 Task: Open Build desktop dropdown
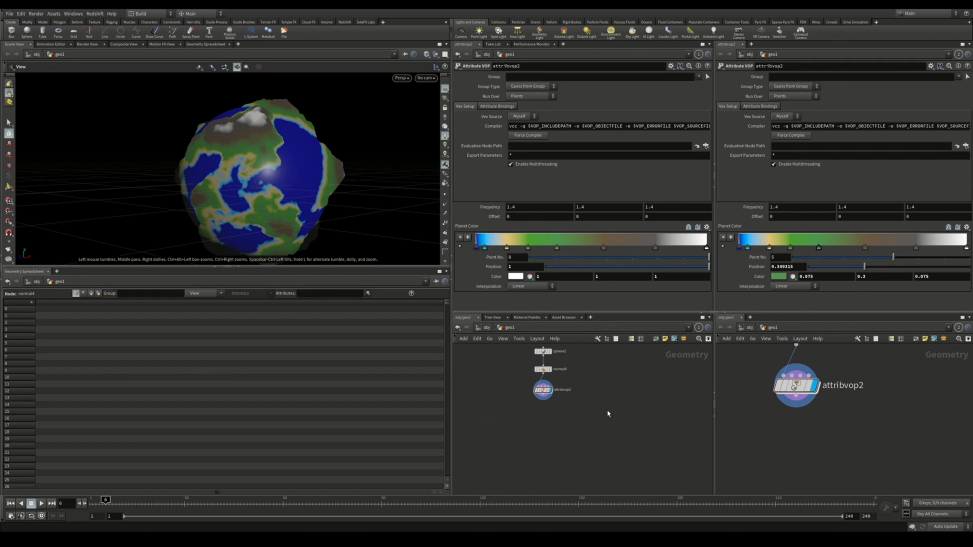click(x=150, y=13)
